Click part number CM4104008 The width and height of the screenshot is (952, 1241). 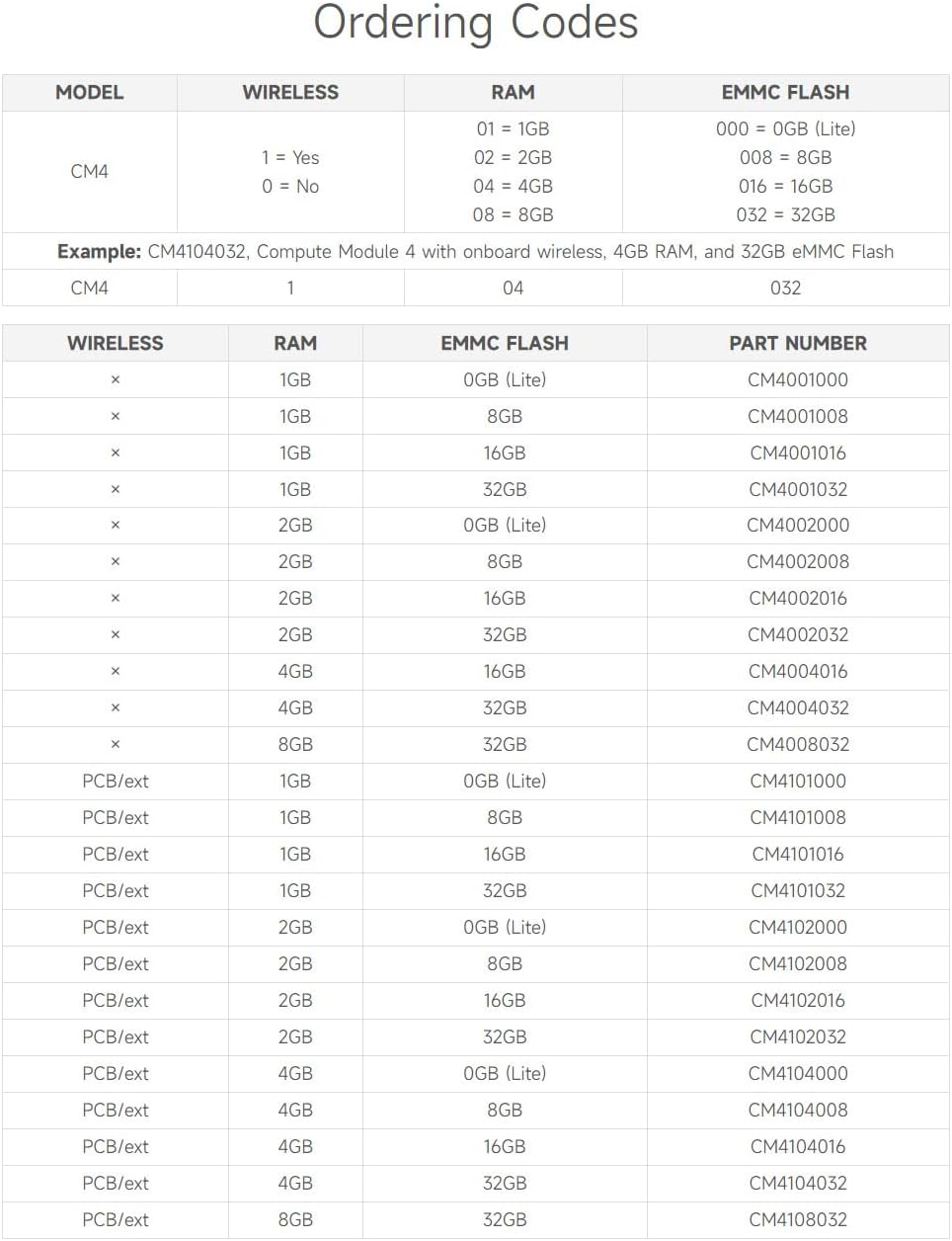(x=798, y=1111)
